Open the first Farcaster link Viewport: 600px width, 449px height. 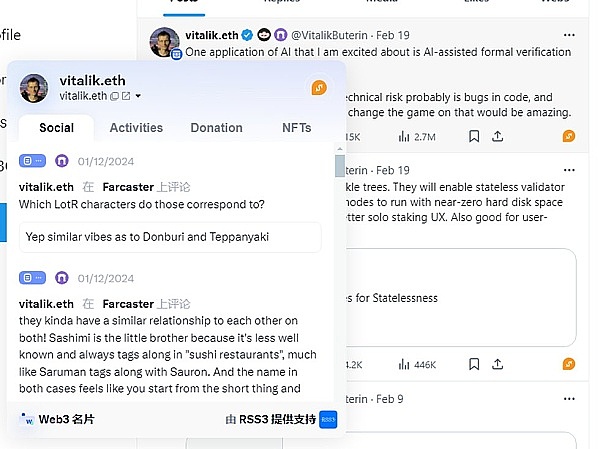(x=127, y=187)
